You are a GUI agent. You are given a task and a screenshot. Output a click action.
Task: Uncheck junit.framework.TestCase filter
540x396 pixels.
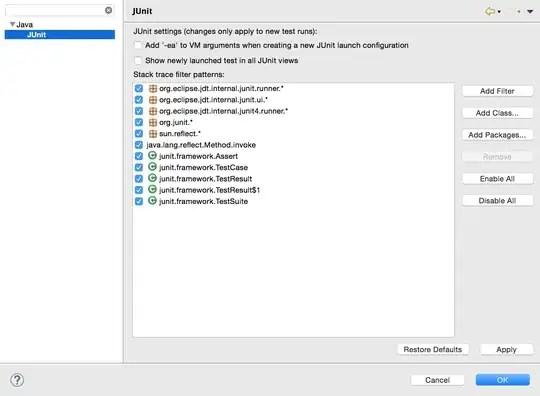point(139,167)
